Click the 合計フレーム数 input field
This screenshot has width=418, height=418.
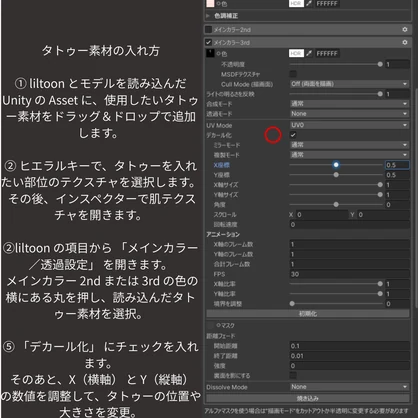click(x=349, y=264)
